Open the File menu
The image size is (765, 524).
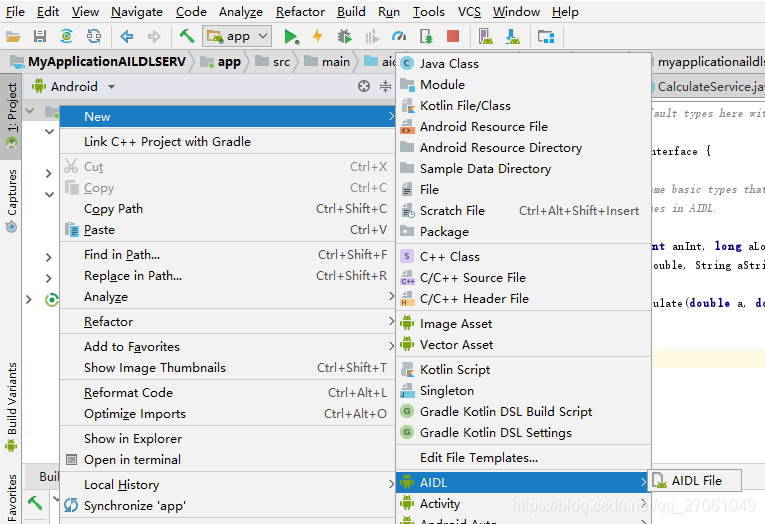15,12
